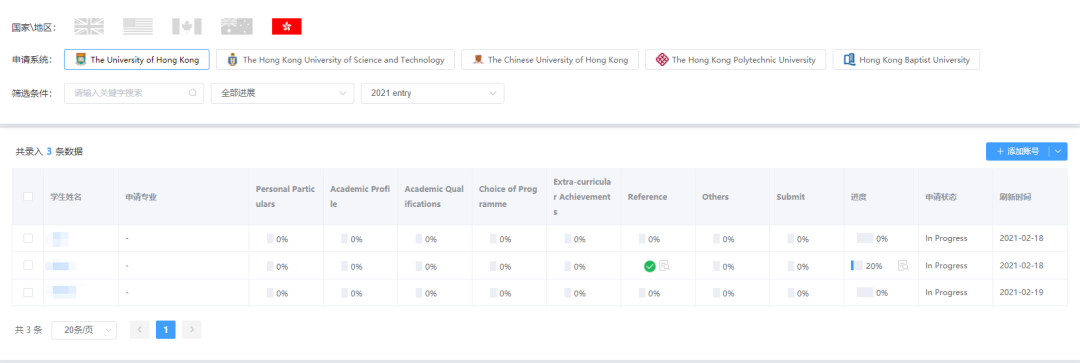Click the student name in the 2021-02-19 row
Viewport: 1080px width, 363px height.
[x=63, y=292]
